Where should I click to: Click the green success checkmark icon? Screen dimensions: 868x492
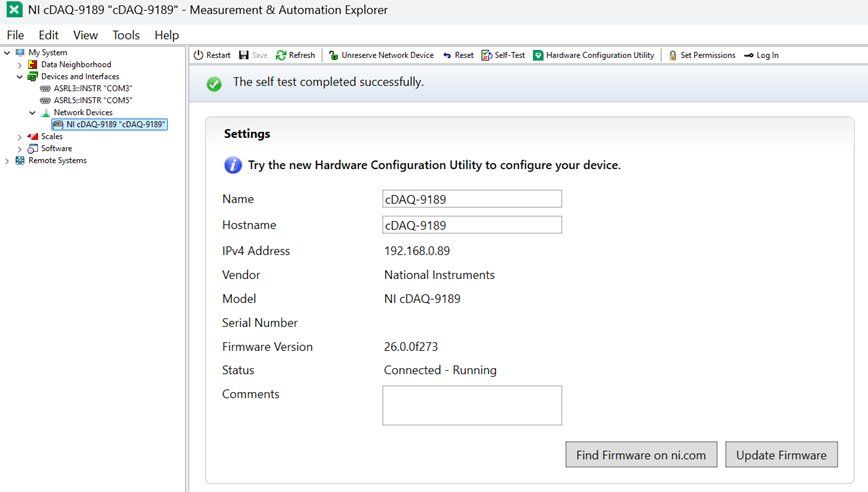[x=214, y=84]
